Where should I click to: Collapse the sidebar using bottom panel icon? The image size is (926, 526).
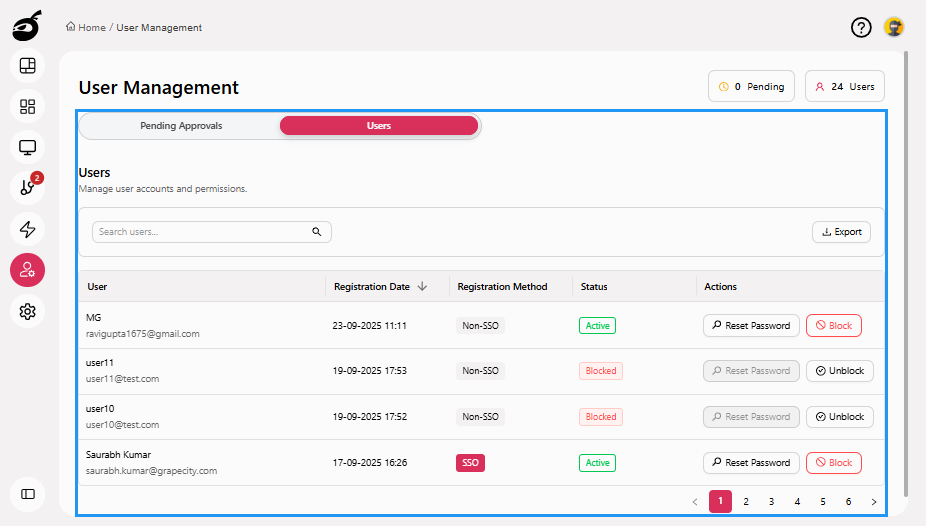(x=28, y=493)
